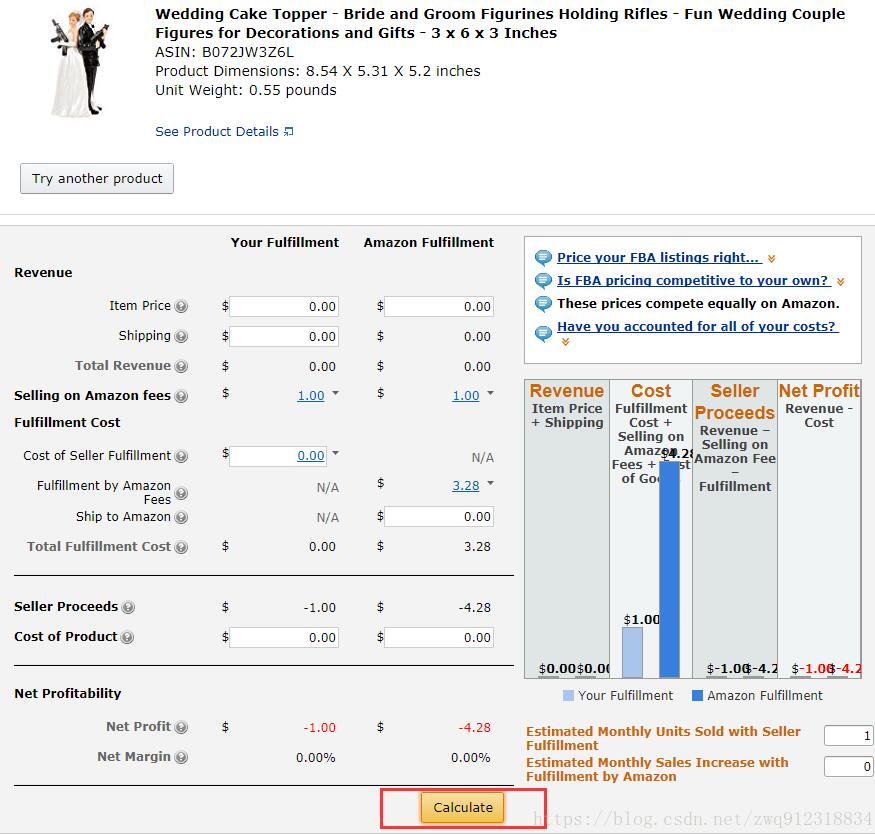Image resolution: width=875 pixels, height=835 pixels.
Task: Click Estimated Monthly Units Sold input field
Action: tap(849, 736)
